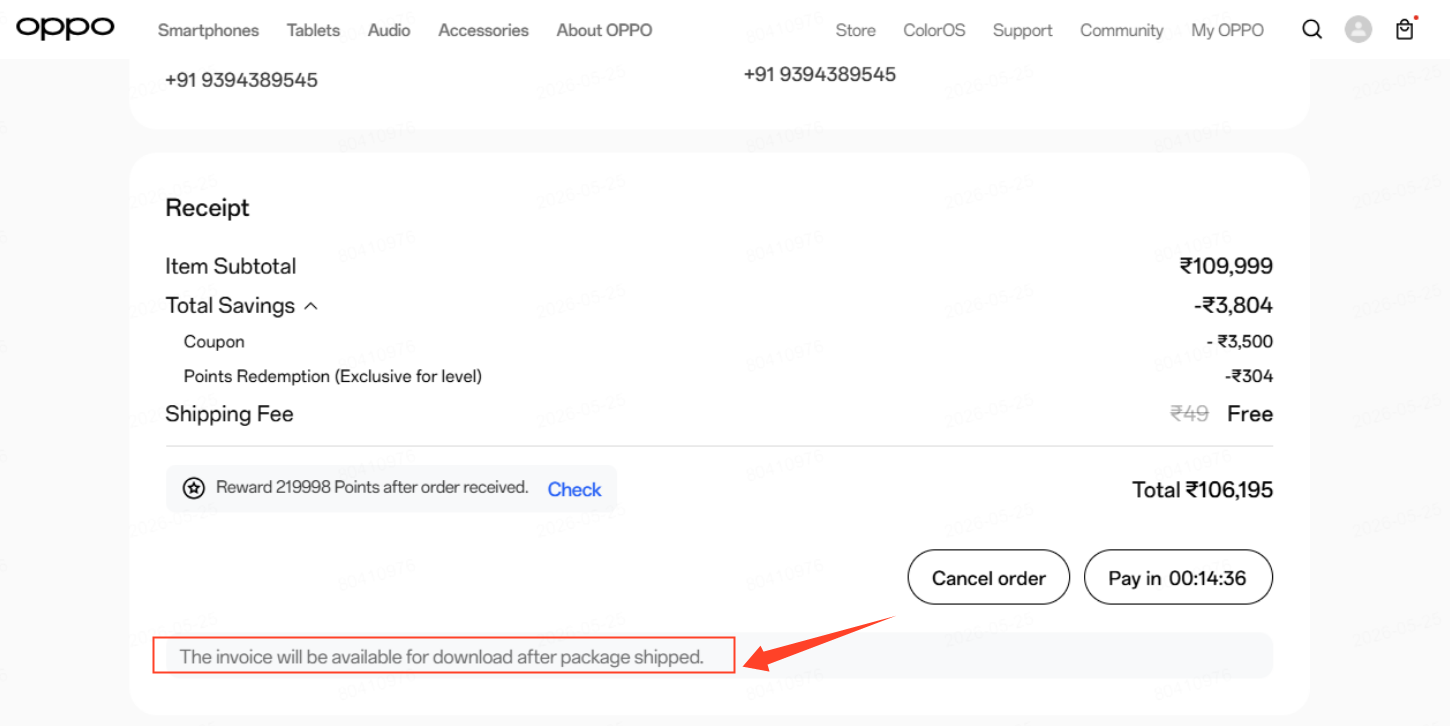Open the About OPPO menu
The width and height of the screenshot is (1450, 726).
604,30
